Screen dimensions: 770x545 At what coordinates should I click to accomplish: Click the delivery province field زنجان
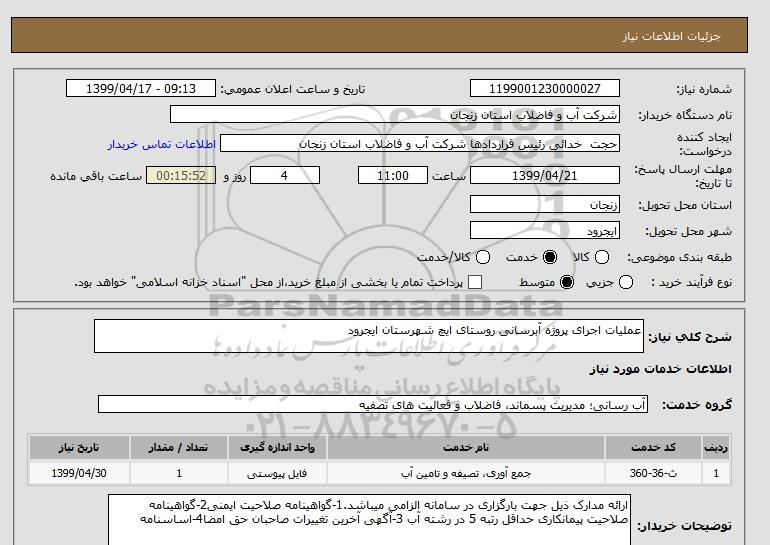pyautogui.click(x=545, y=204)
